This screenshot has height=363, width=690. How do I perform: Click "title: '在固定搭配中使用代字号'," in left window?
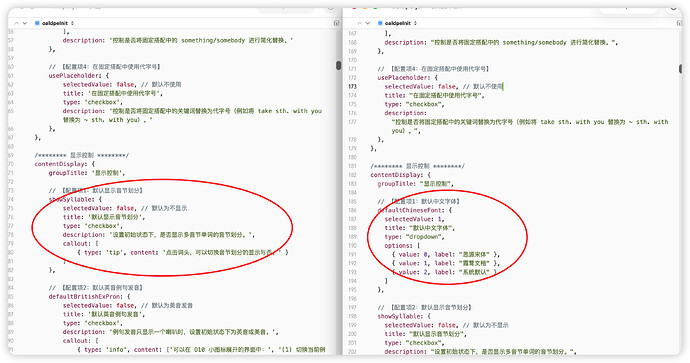tap(113, 93)
